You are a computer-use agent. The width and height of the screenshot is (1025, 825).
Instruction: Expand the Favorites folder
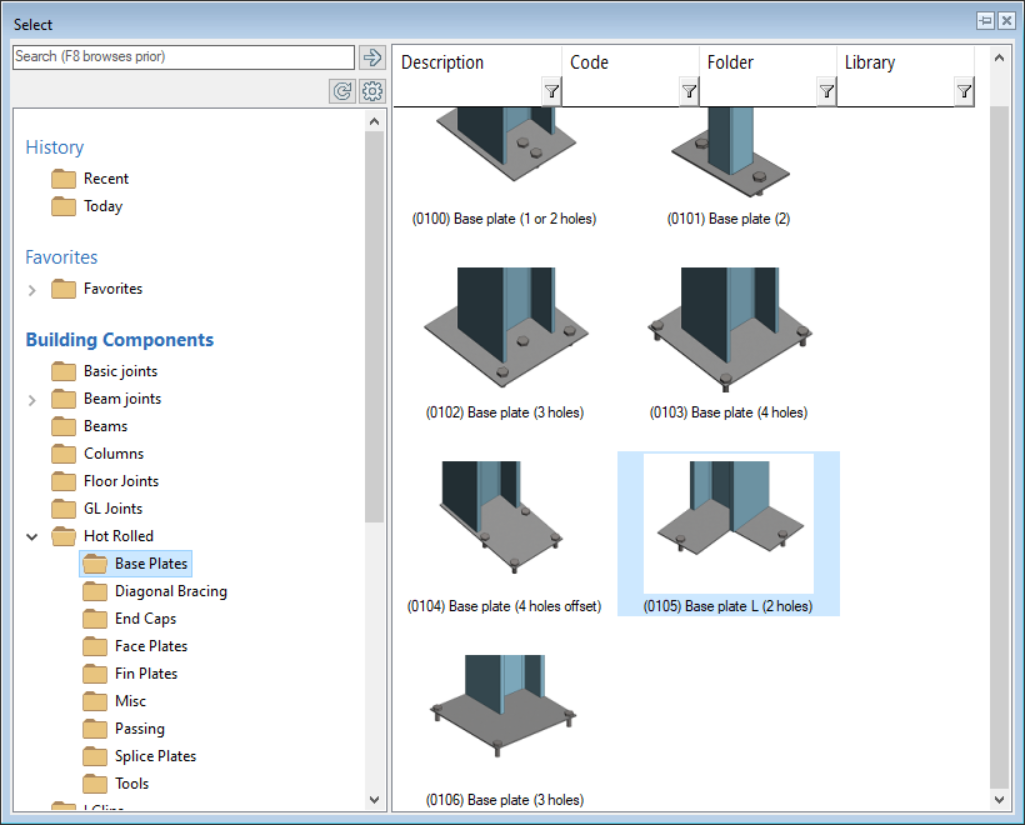(32, 290)
